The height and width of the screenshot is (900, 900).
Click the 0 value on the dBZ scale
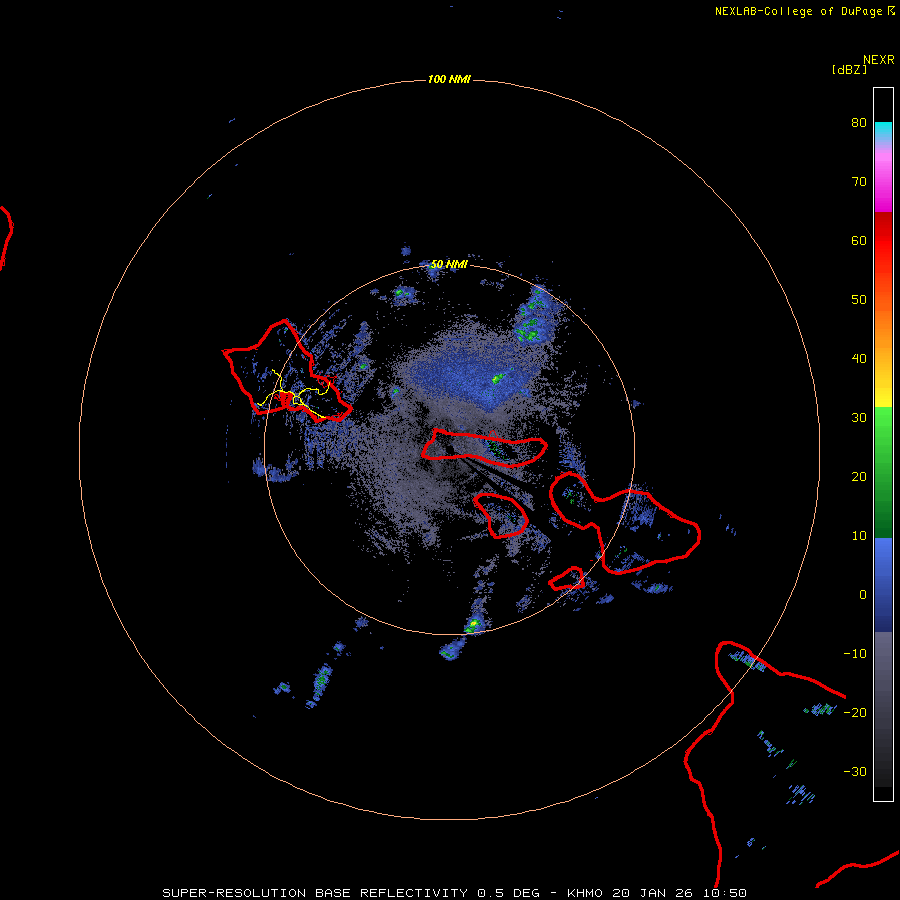pos(863,595)
